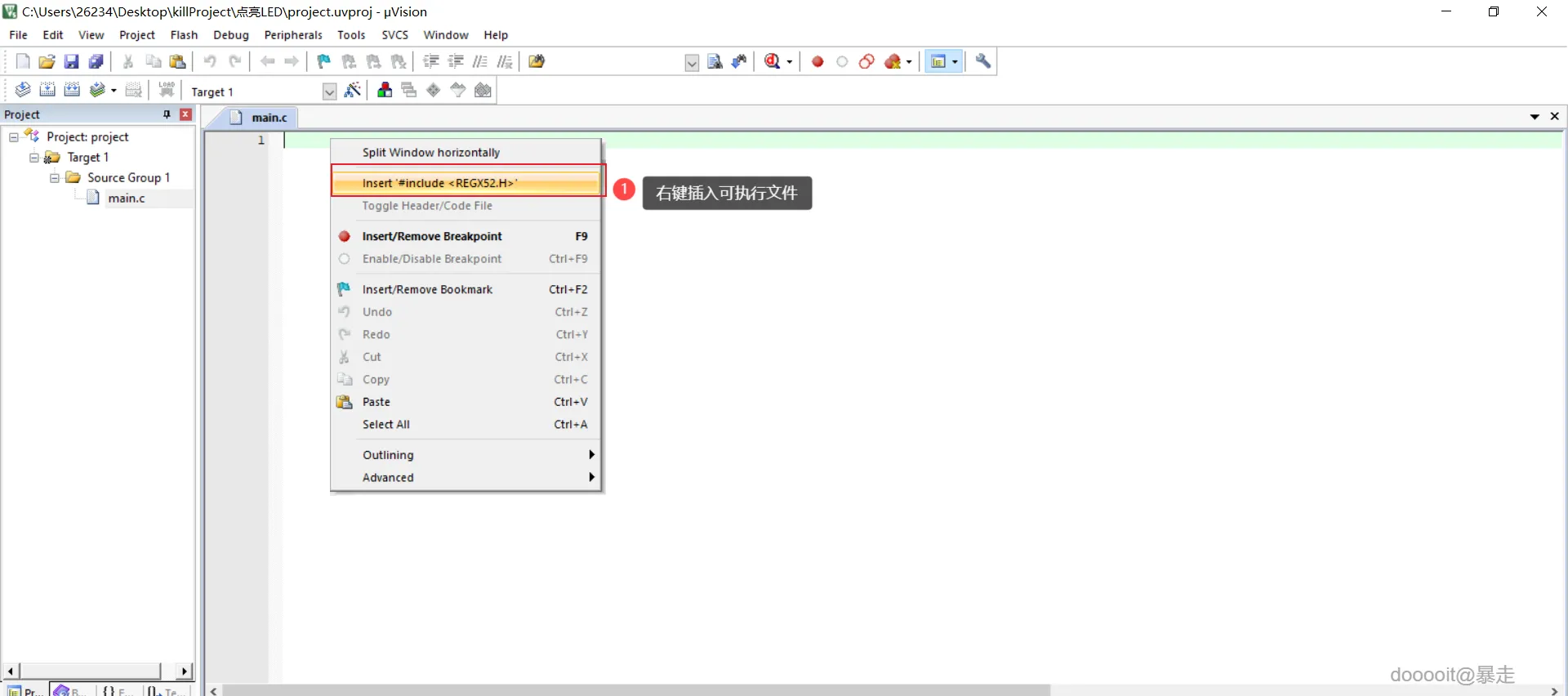Screen dimensions: 1568x696
Task: Create a new file with the toolbar icon
Action: [23, 61]
